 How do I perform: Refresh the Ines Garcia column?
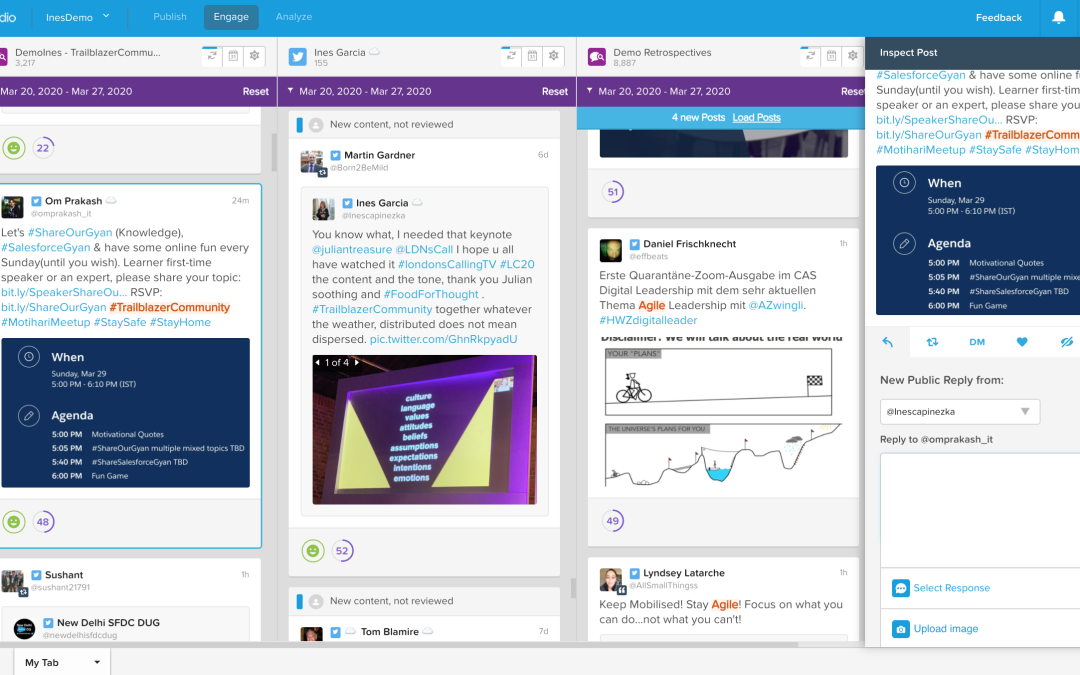511,56
